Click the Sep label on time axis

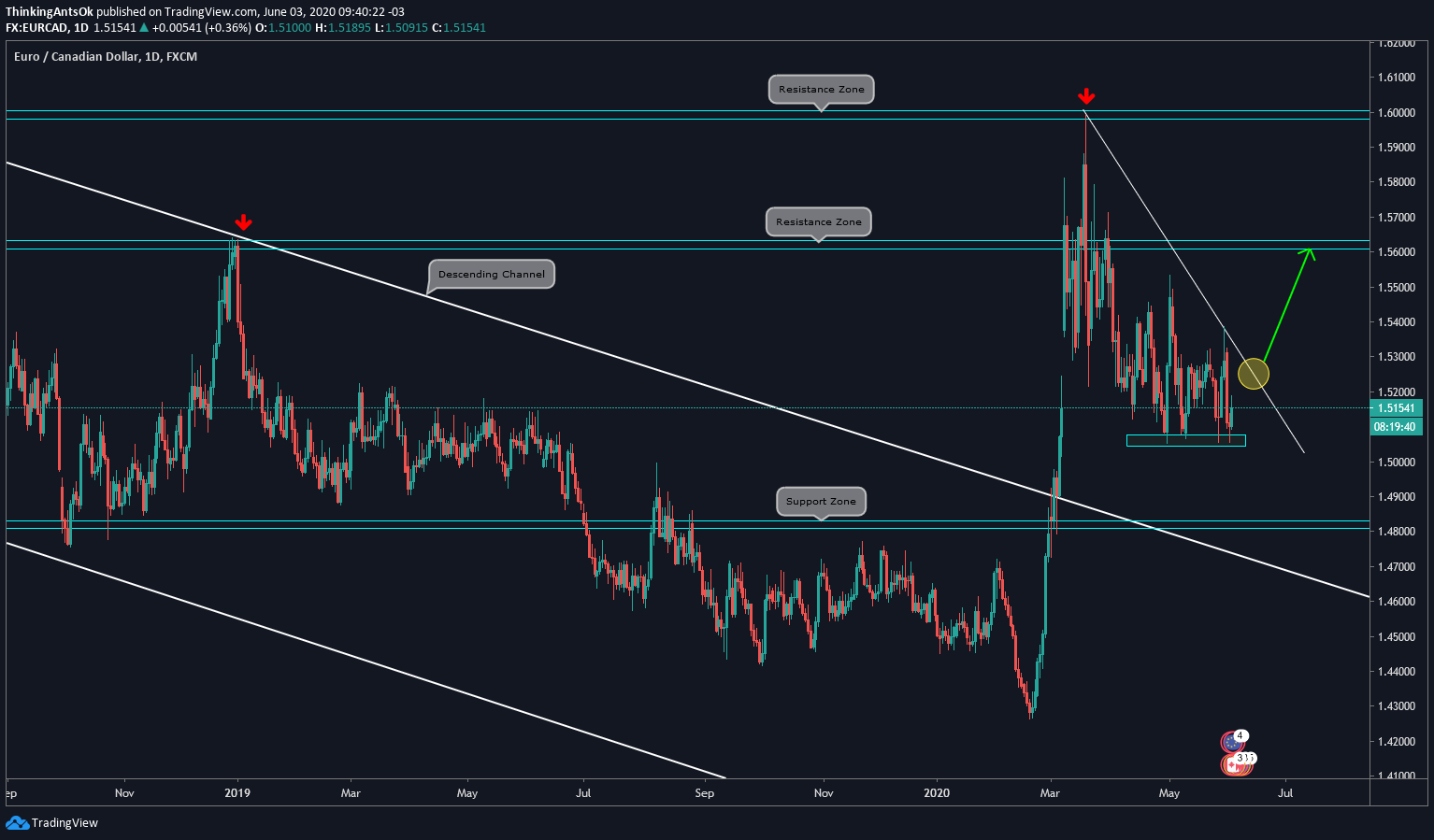pyautogui.click(x=705, y=793)
